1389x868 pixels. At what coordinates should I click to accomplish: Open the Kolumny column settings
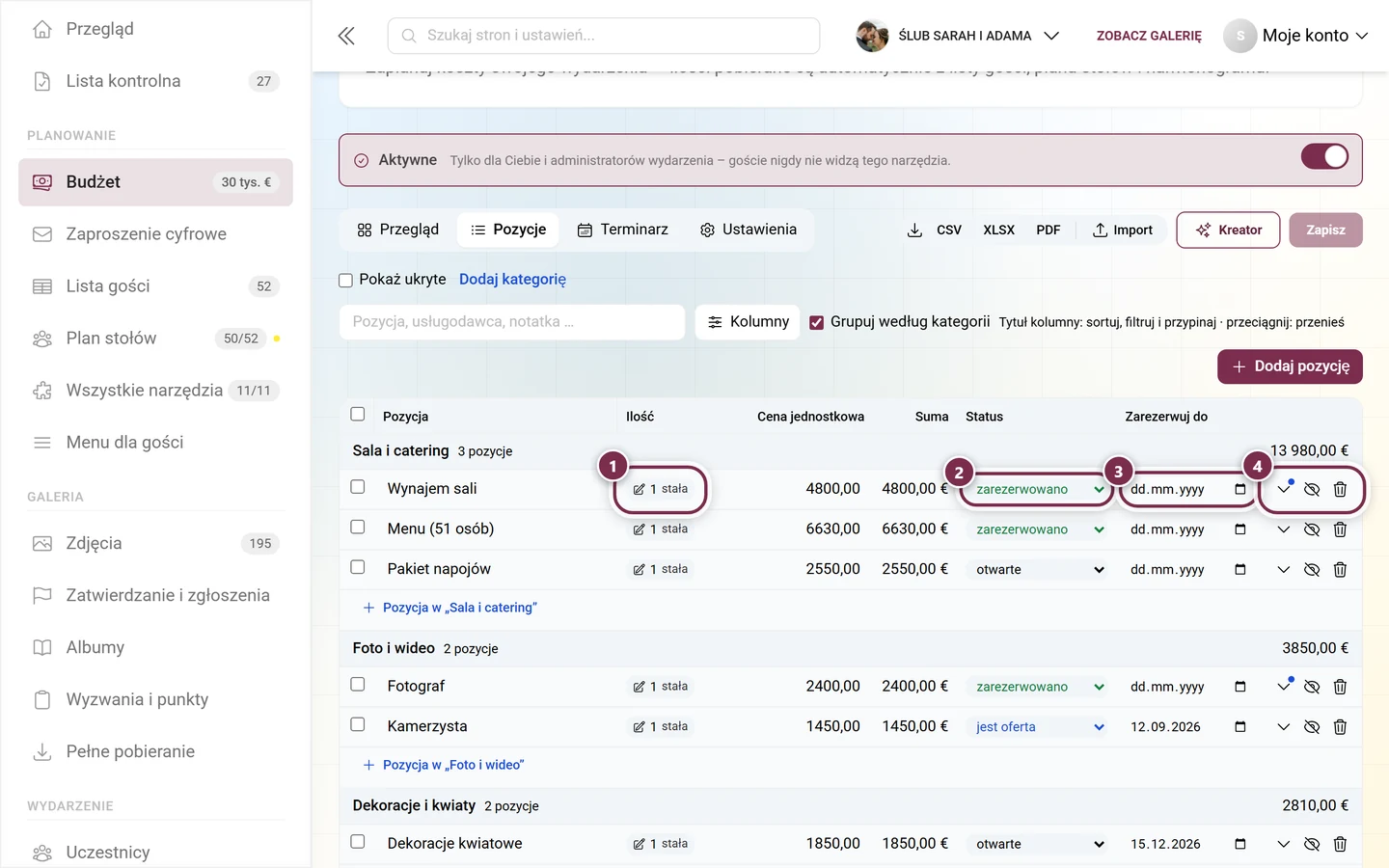pos(748,322)
